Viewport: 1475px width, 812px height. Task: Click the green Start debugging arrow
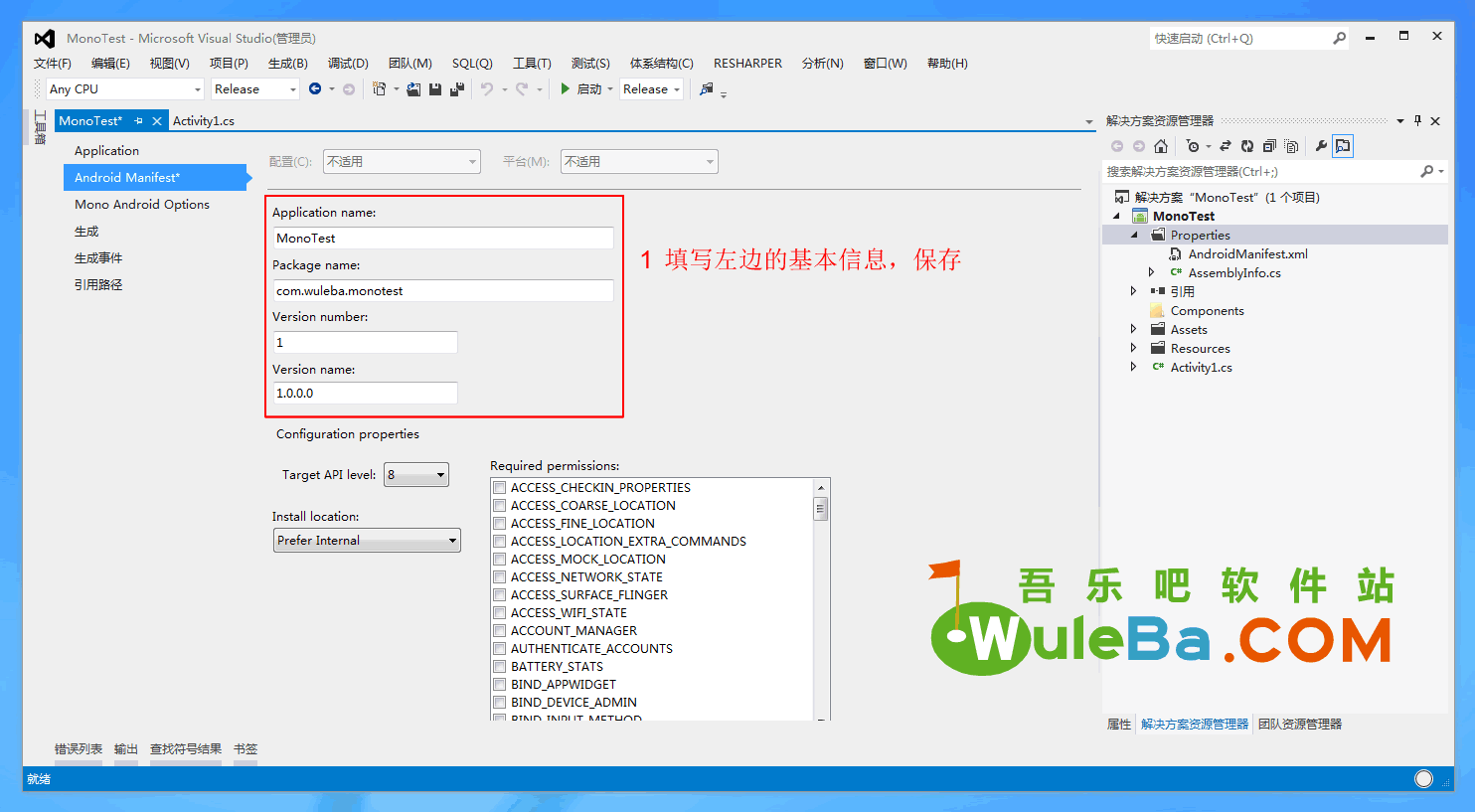click(566, 89)
